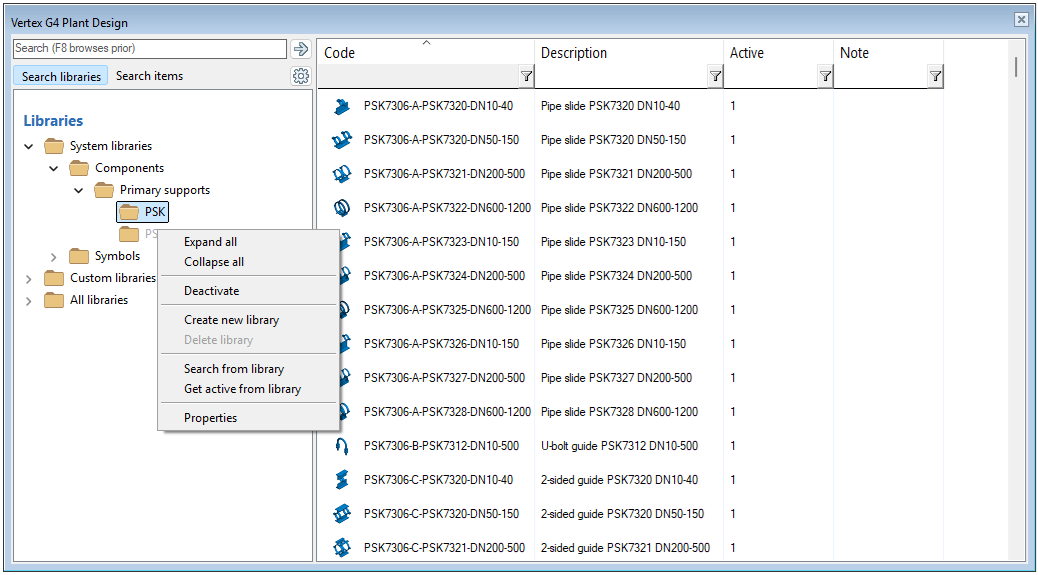Viewport: 1038px width, 575px height.
Task: Click icon for PSK7306-C-PSK7321-DN200-500 row
Action: [342, 548]
